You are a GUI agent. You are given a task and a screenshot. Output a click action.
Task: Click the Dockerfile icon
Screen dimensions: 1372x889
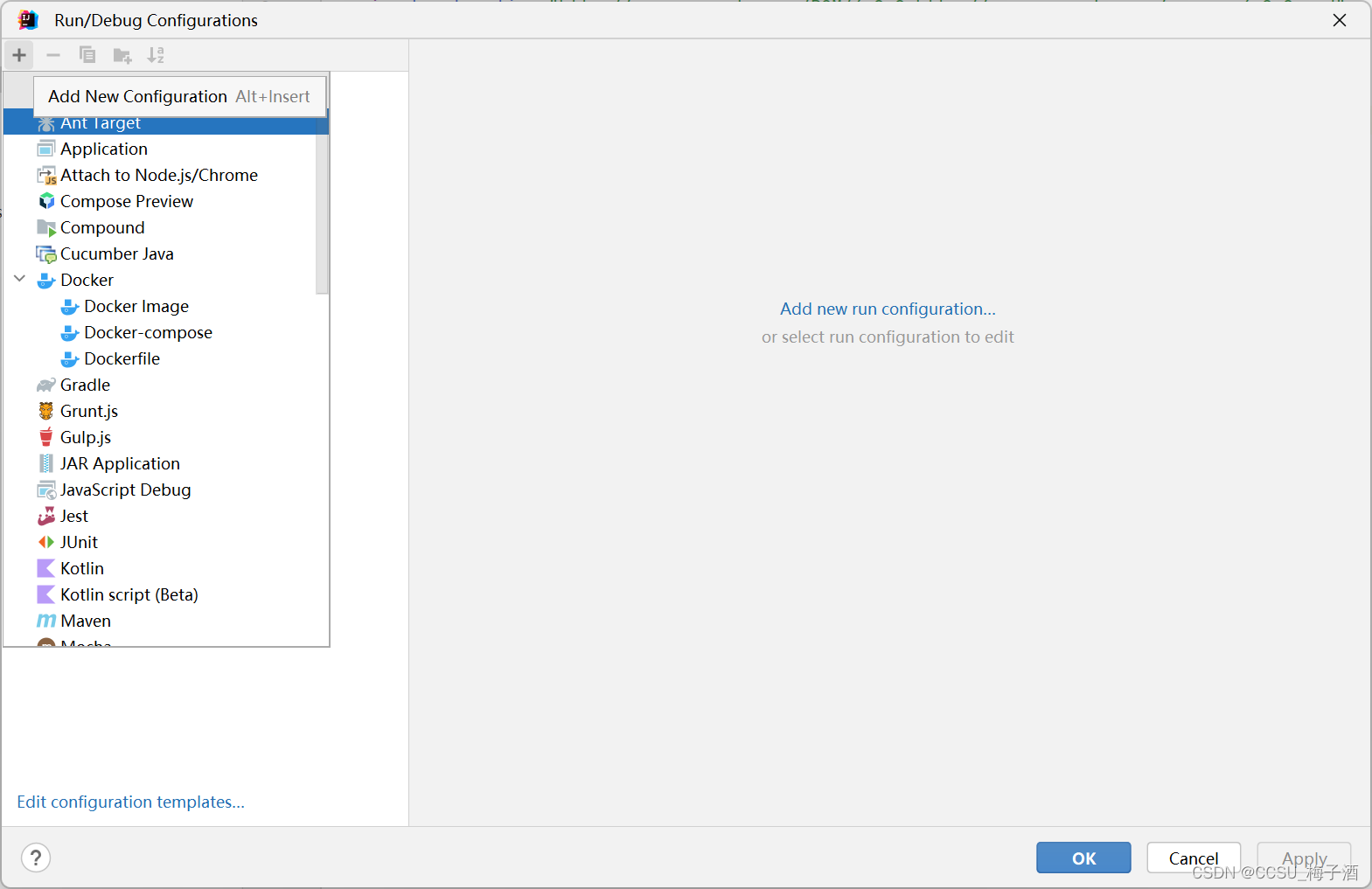70,359
